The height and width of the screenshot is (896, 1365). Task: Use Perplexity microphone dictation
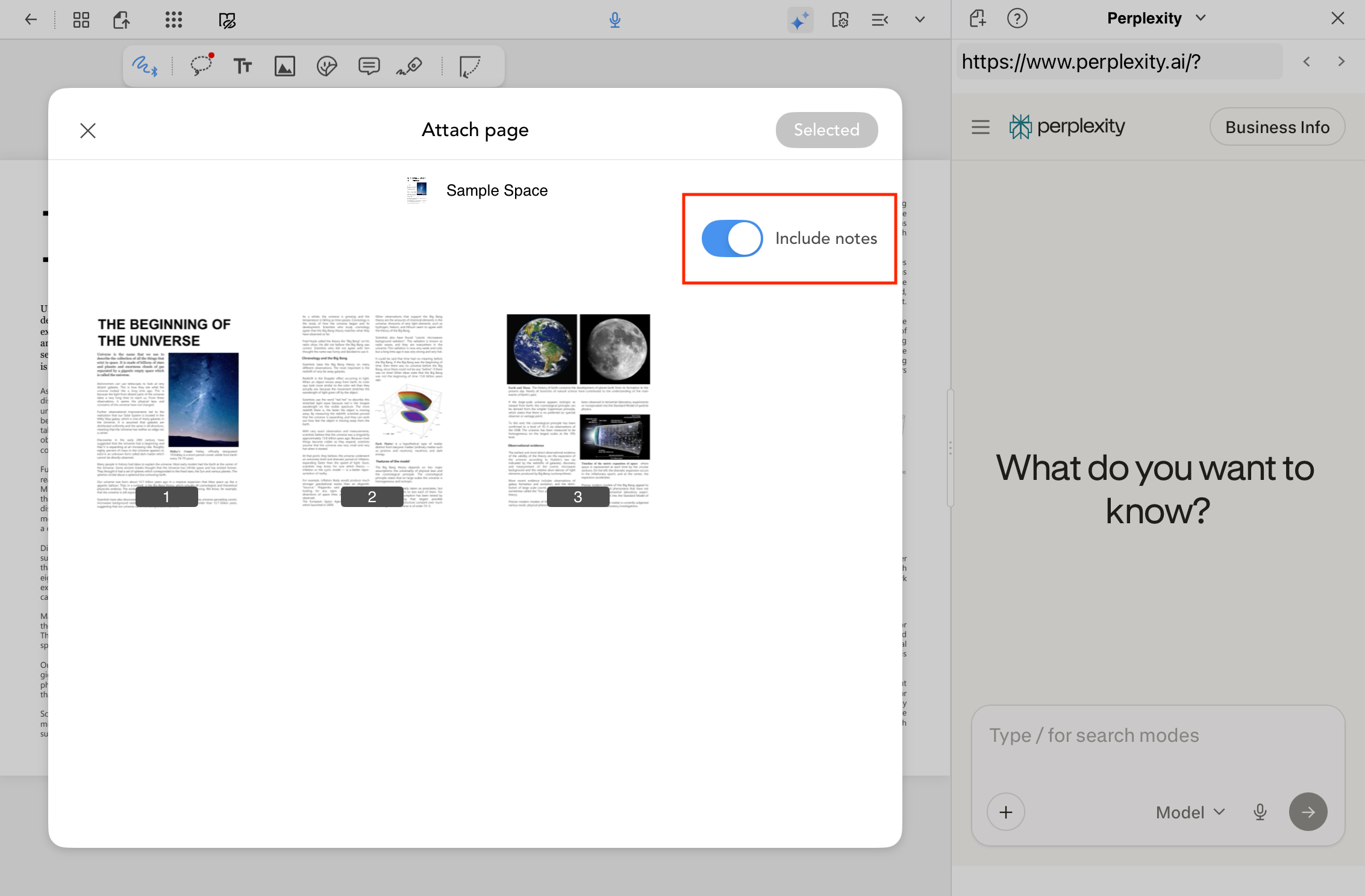(1260, 812)
